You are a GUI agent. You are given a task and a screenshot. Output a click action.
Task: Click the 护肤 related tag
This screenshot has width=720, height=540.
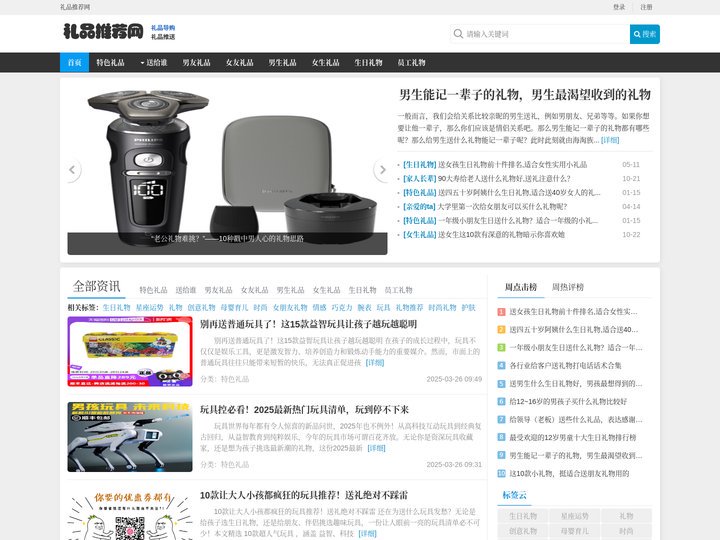tap(468, 308)
